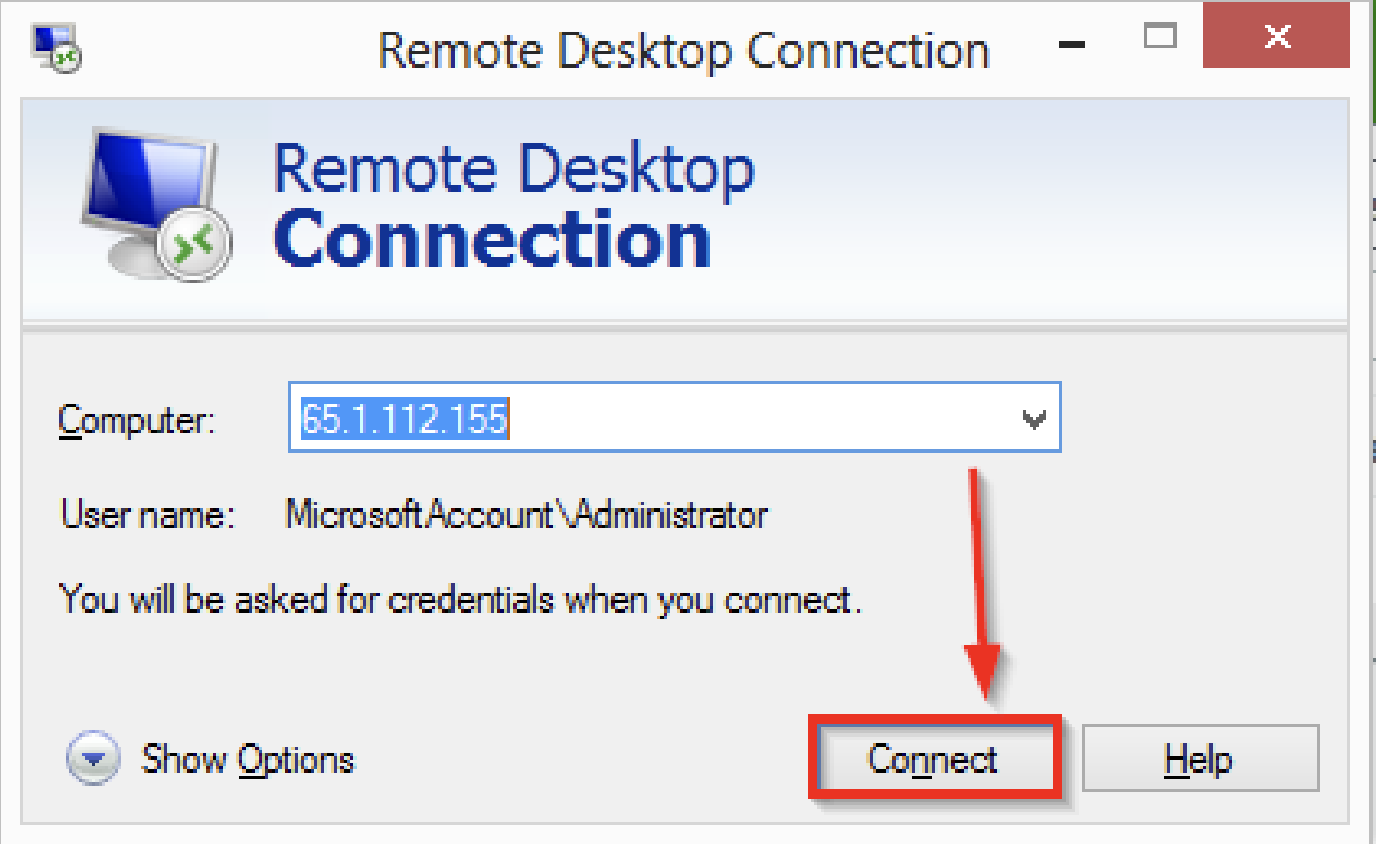
Task: Expand options with the round blue arrow icon
Action: [x=93, y=759]
